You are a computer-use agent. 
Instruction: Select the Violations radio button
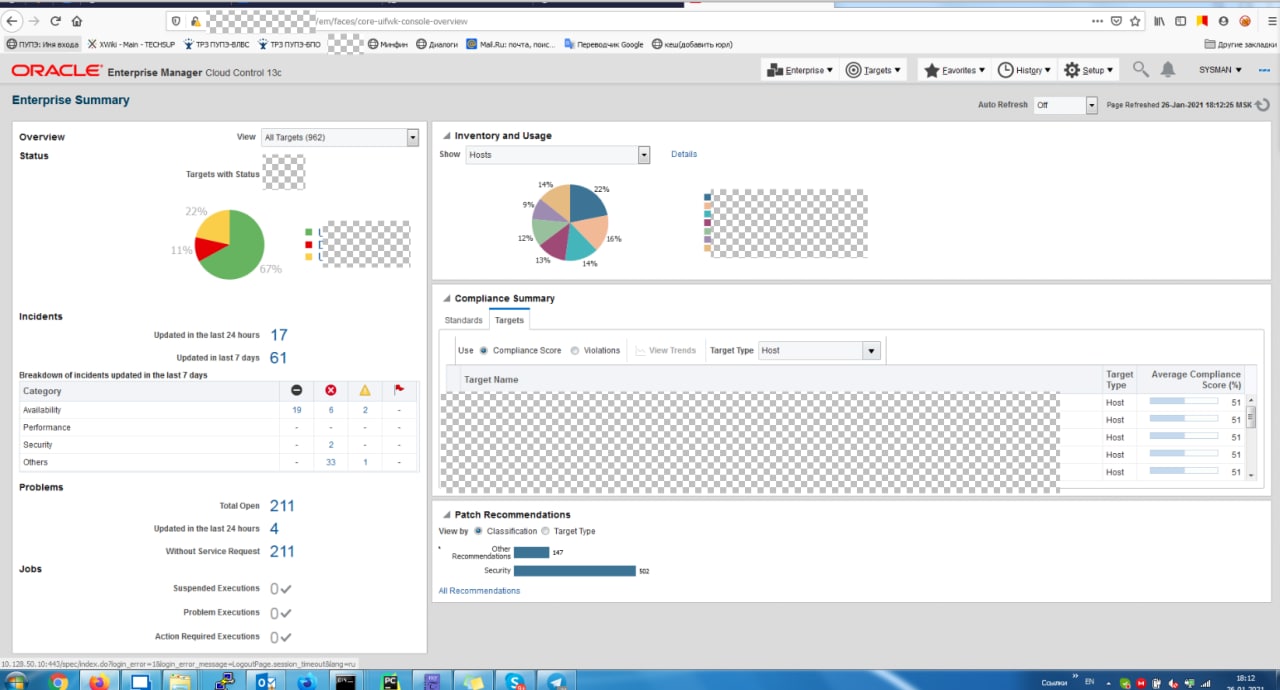(x=575, y=351)
